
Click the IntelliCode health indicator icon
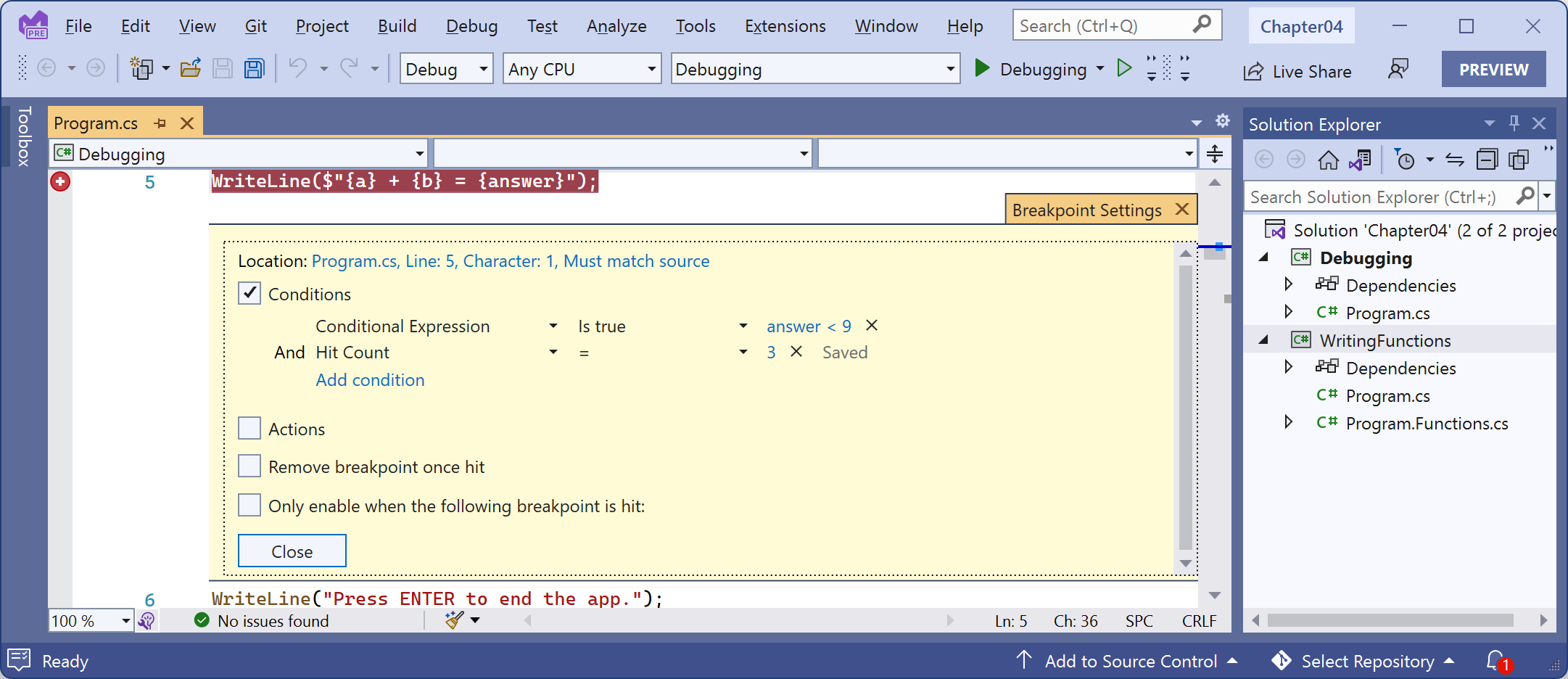pyautogui.click(x=147, y=621)
